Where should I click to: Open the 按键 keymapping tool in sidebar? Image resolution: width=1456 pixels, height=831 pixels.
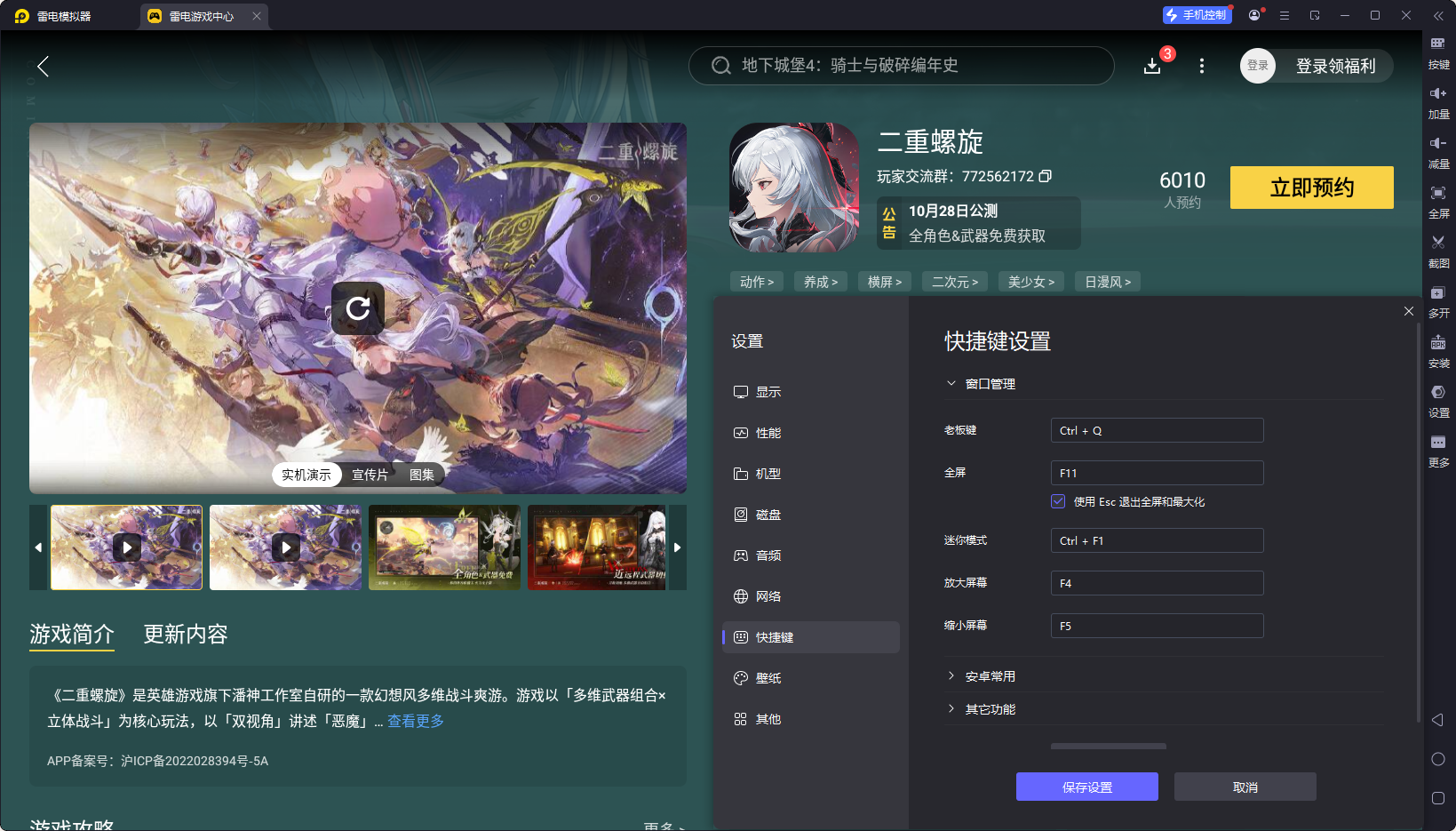click(x=1438, y=52)
